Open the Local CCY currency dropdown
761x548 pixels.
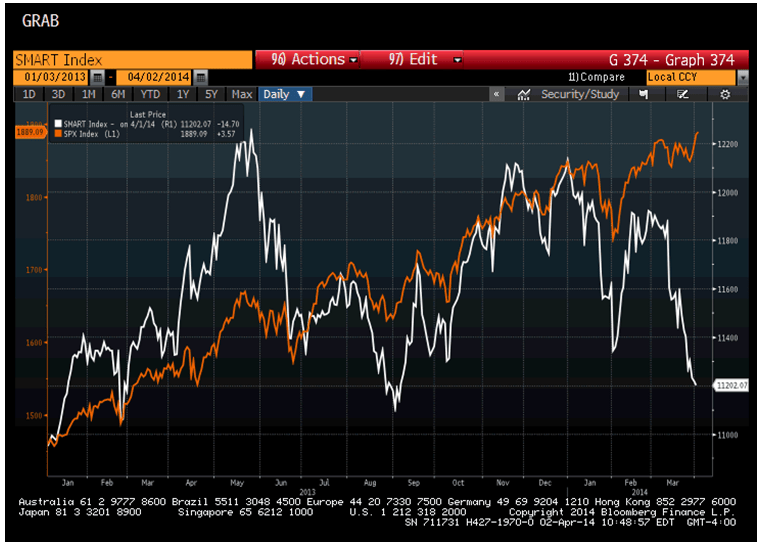(x=697, y=77)
